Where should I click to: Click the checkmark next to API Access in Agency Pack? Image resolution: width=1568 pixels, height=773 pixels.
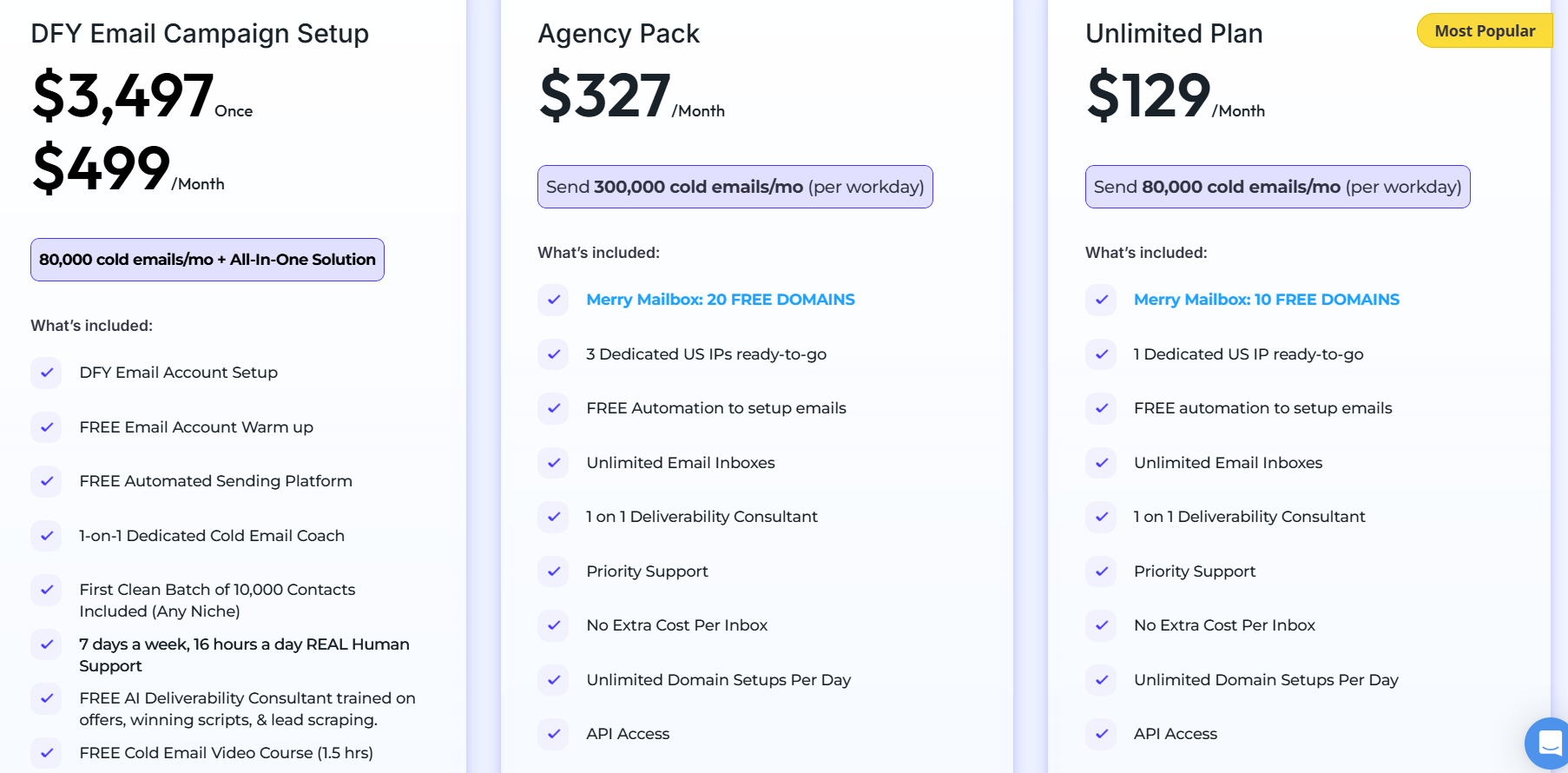tap(553, 734)
